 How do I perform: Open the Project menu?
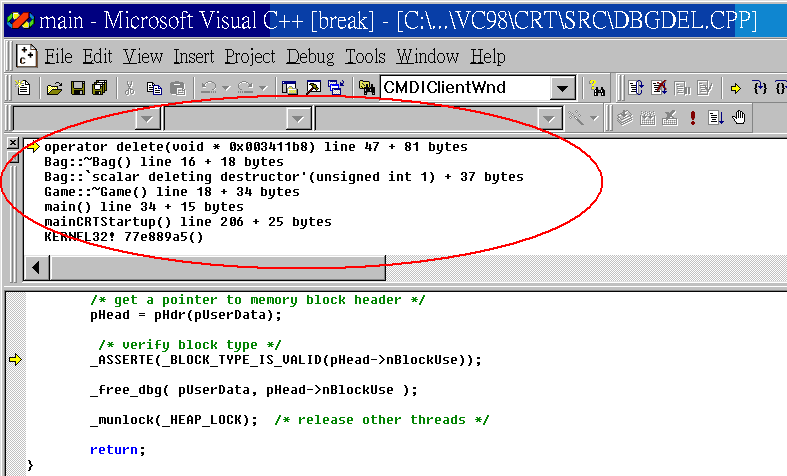click(250, 56)
